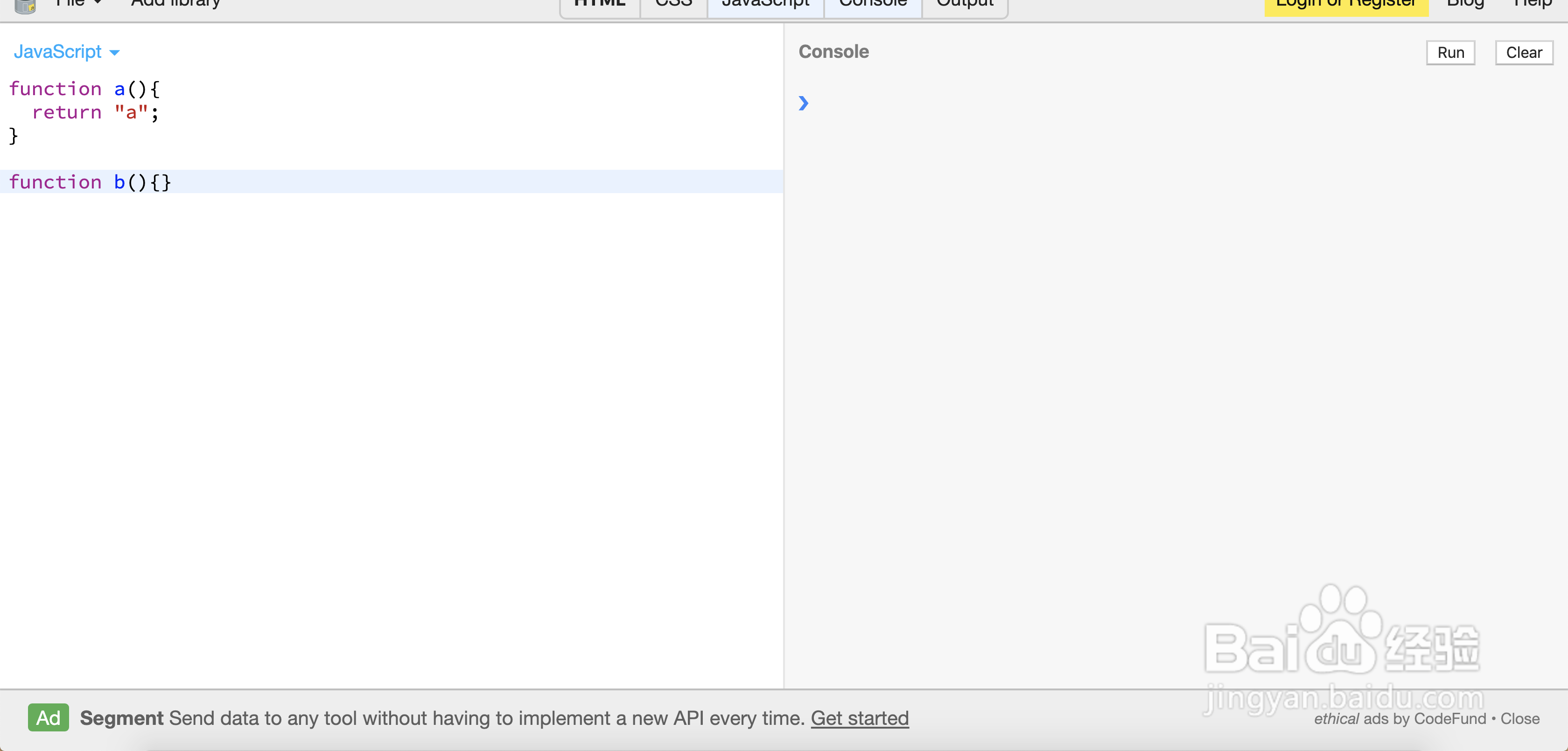The width and height of the screenshot is (1568, 751).
Task: Open Add library menu
Action: (175, 4)
